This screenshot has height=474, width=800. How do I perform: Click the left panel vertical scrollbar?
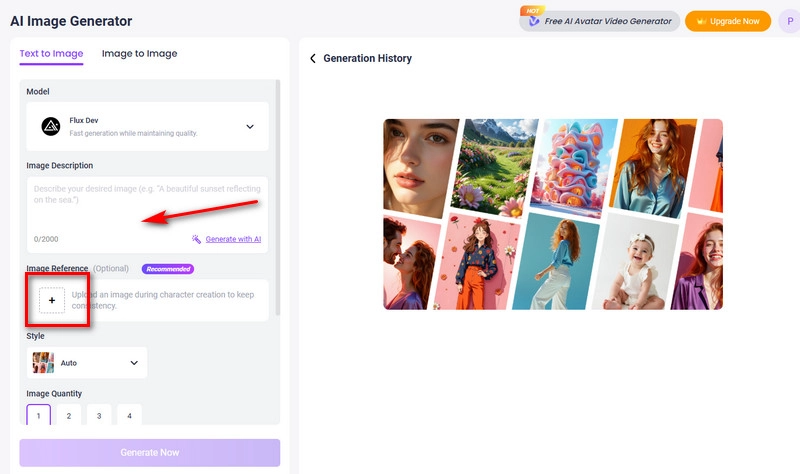pos(277,200)
